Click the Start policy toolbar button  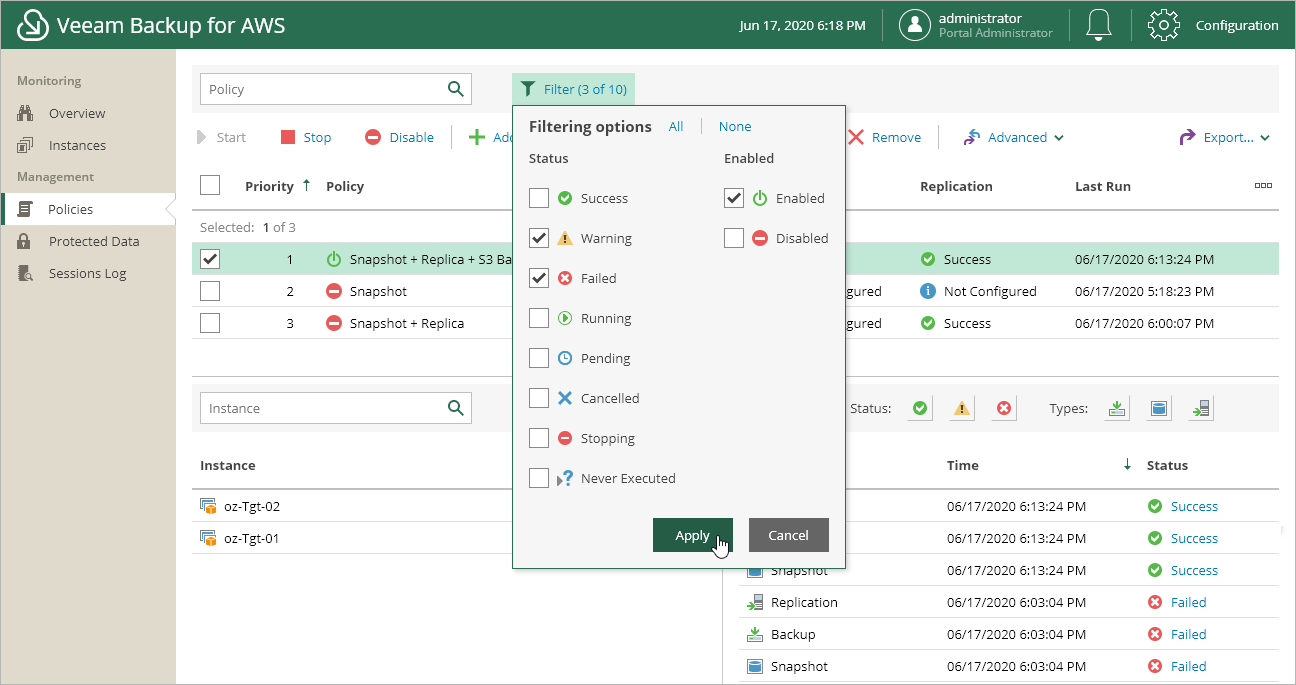[222, 137]
